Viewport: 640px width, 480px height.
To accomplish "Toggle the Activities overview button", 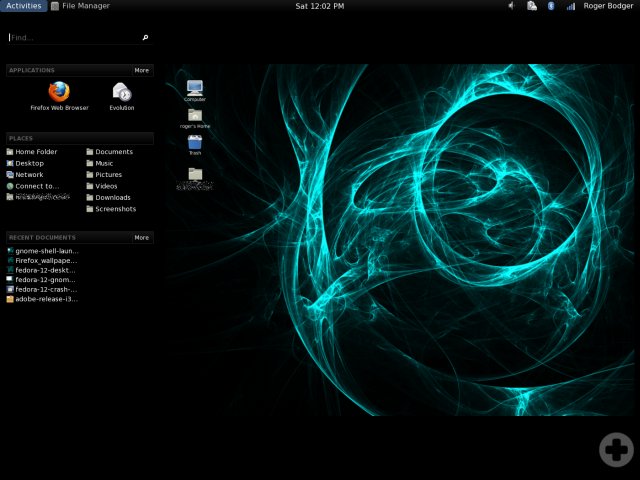I will pyautogui.click(x=23, y=6).
